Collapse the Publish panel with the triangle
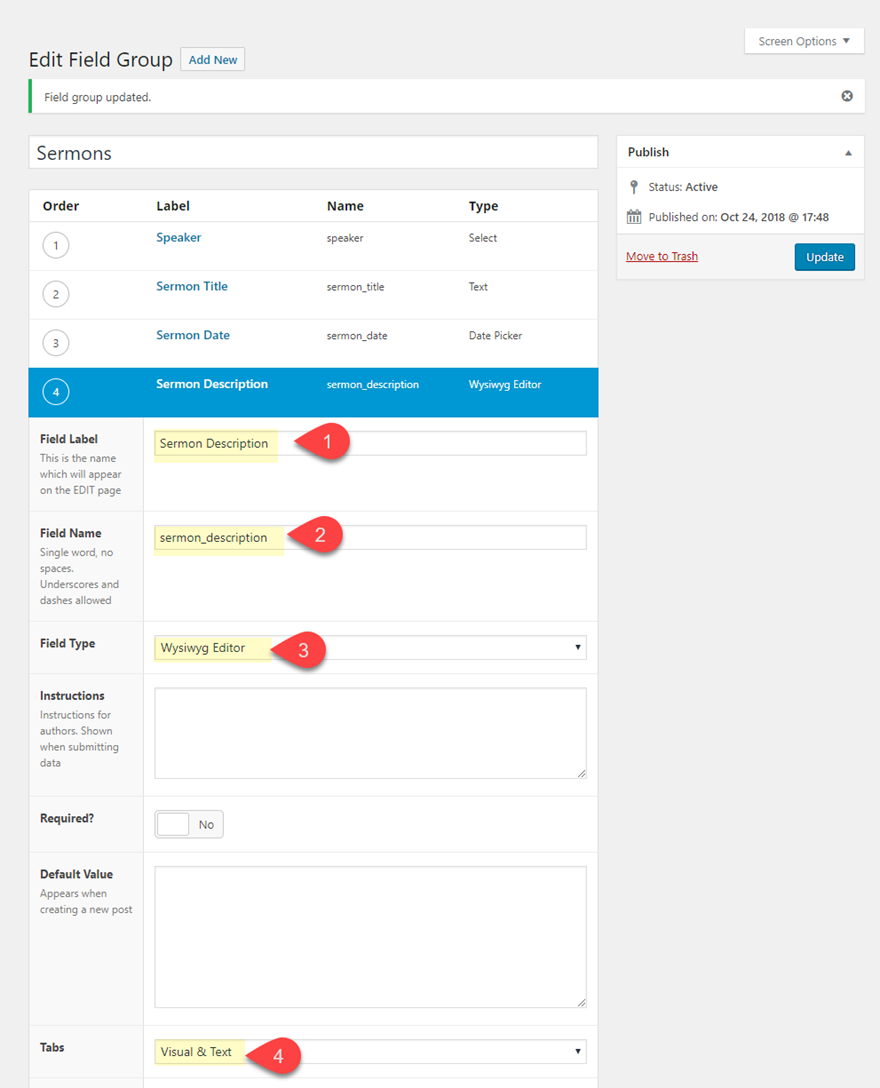 (848, 153)
